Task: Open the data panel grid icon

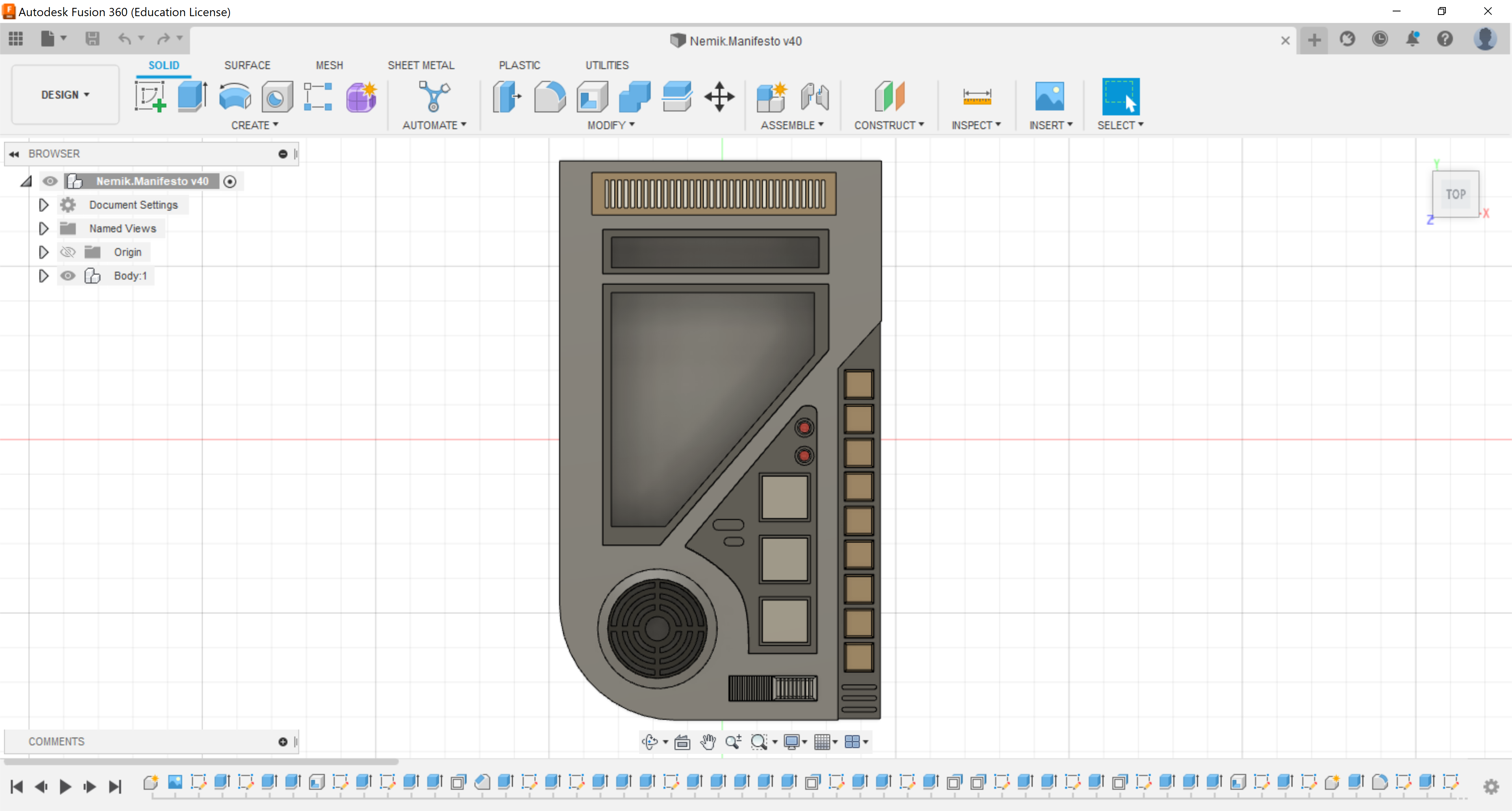Action: click(16, 39)
